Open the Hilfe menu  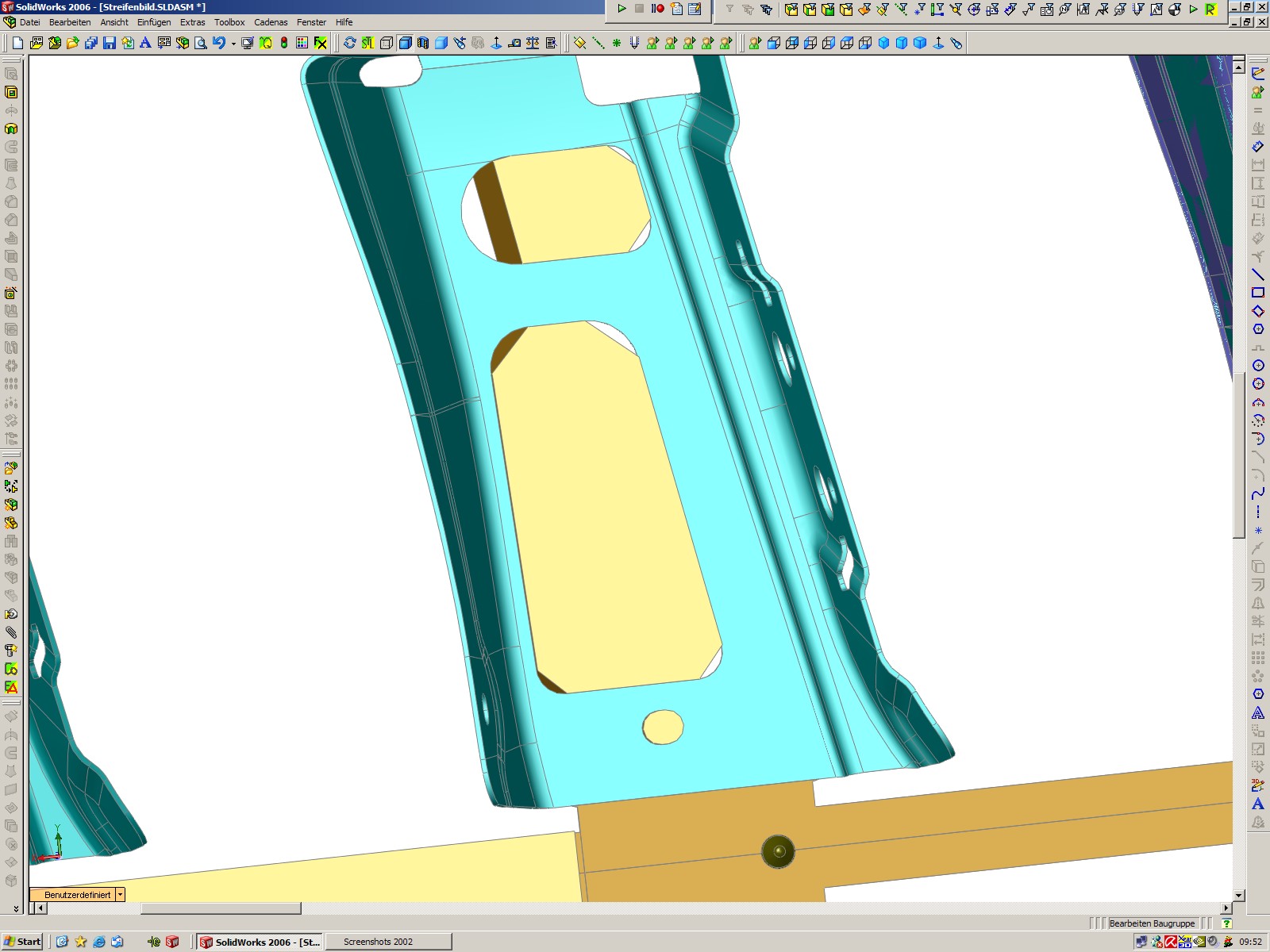[x=344, y=22]
